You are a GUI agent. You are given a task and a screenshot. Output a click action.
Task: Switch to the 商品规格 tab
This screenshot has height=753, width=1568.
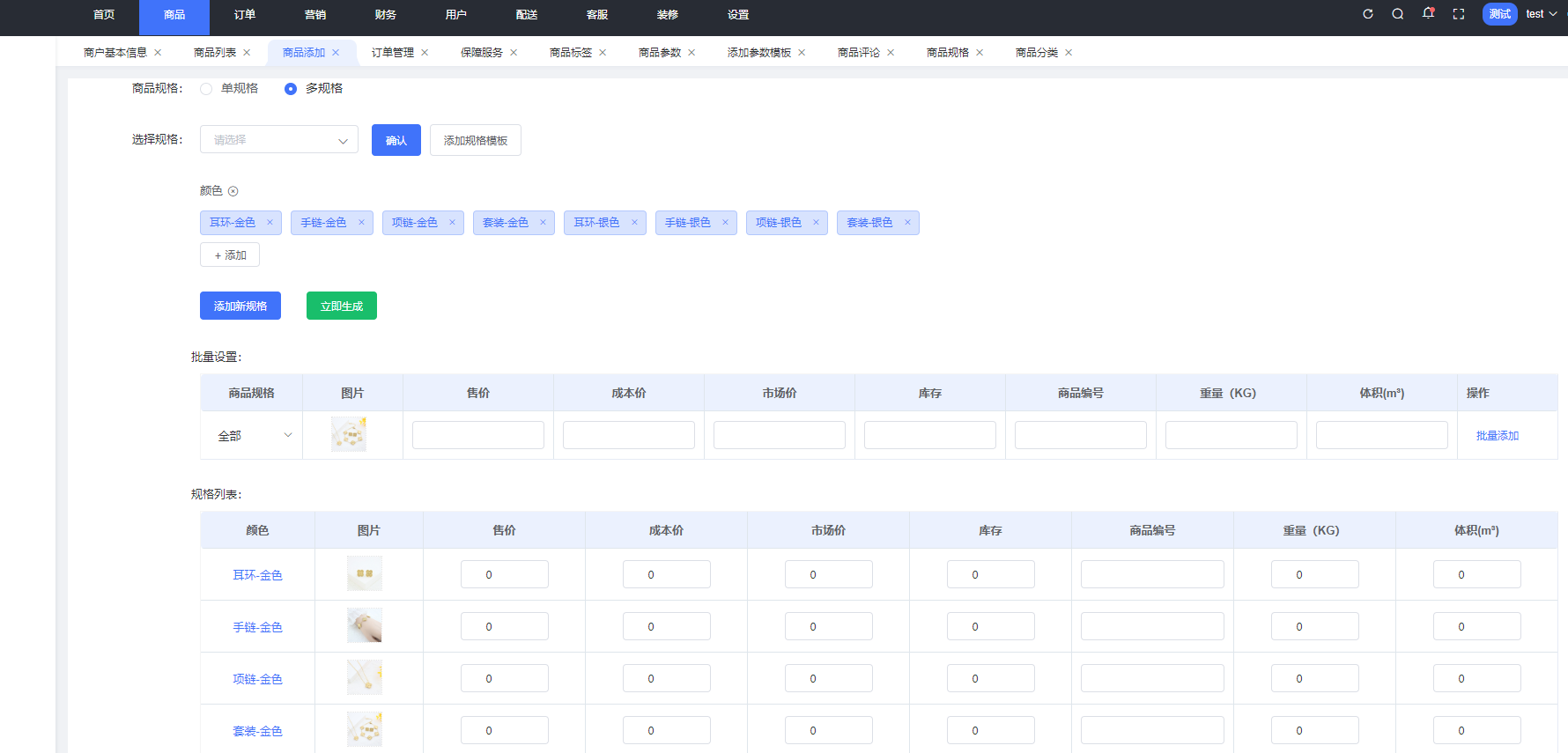[948, 53]
